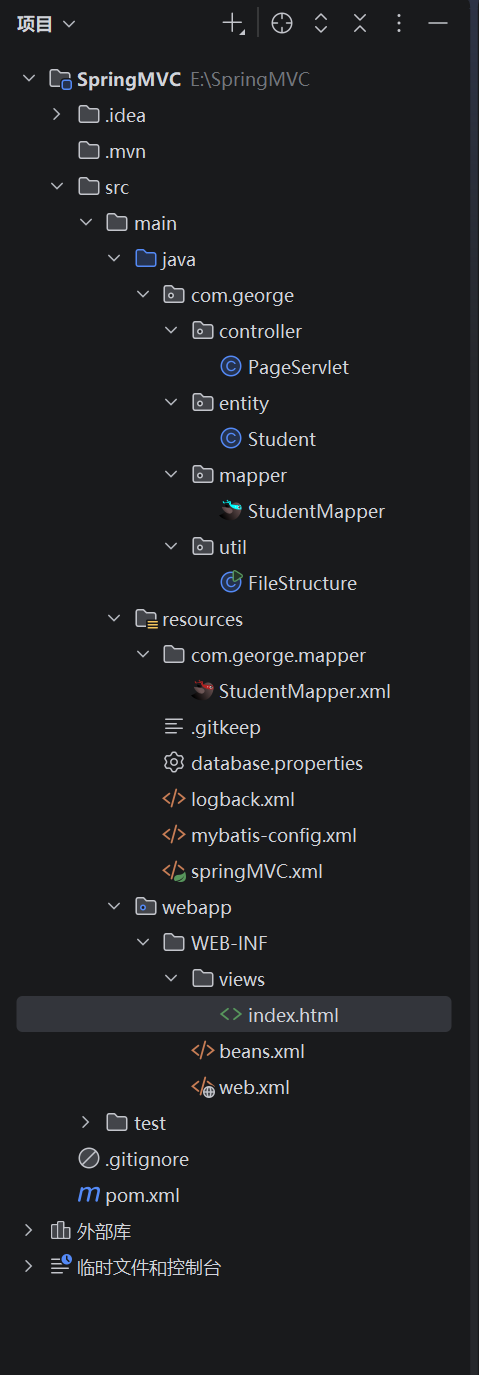Collapse the java folder chevron
This screenshot has width=479, height=1375.
pyautogui.click(x=113, y=259)
